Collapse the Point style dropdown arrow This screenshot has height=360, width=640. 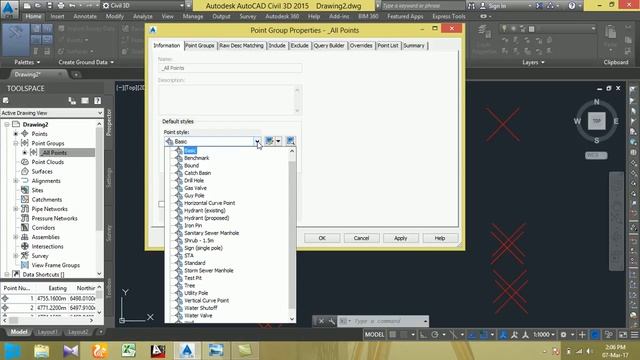point(257,141)
